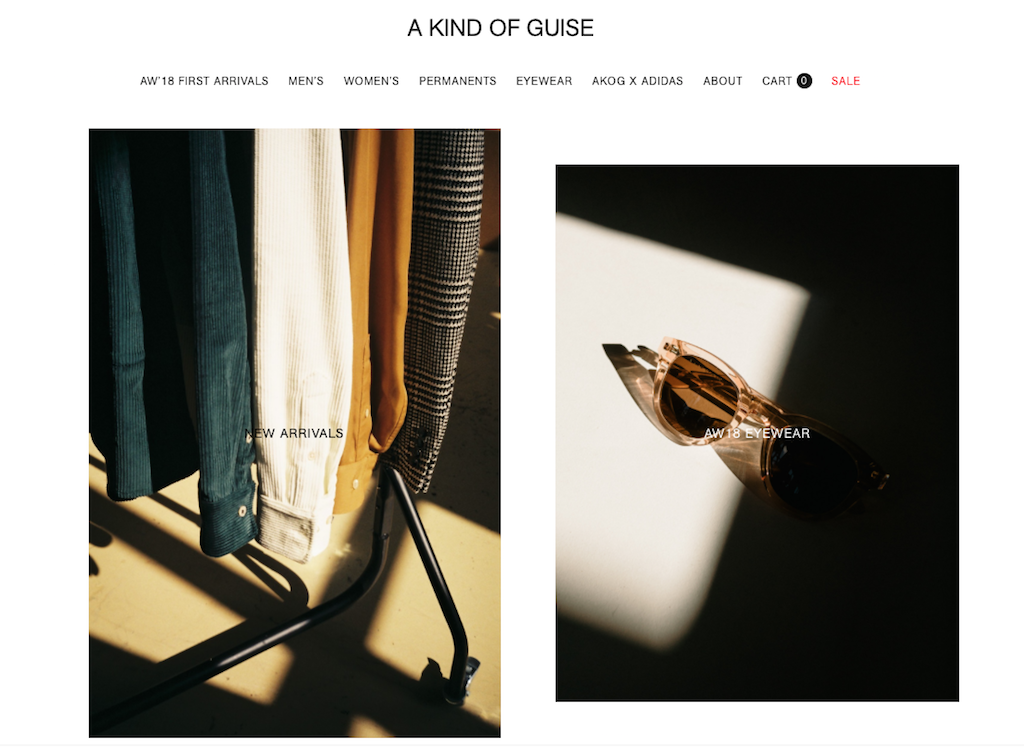Click the mustard orange shirt in photo
1024x750 pixels.
click(x=376, y=314)
